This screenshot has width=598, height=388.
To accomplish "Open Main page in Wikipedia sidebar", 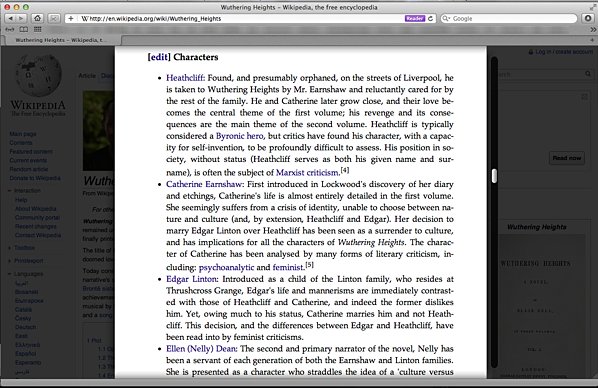I will tap(23, 134).
